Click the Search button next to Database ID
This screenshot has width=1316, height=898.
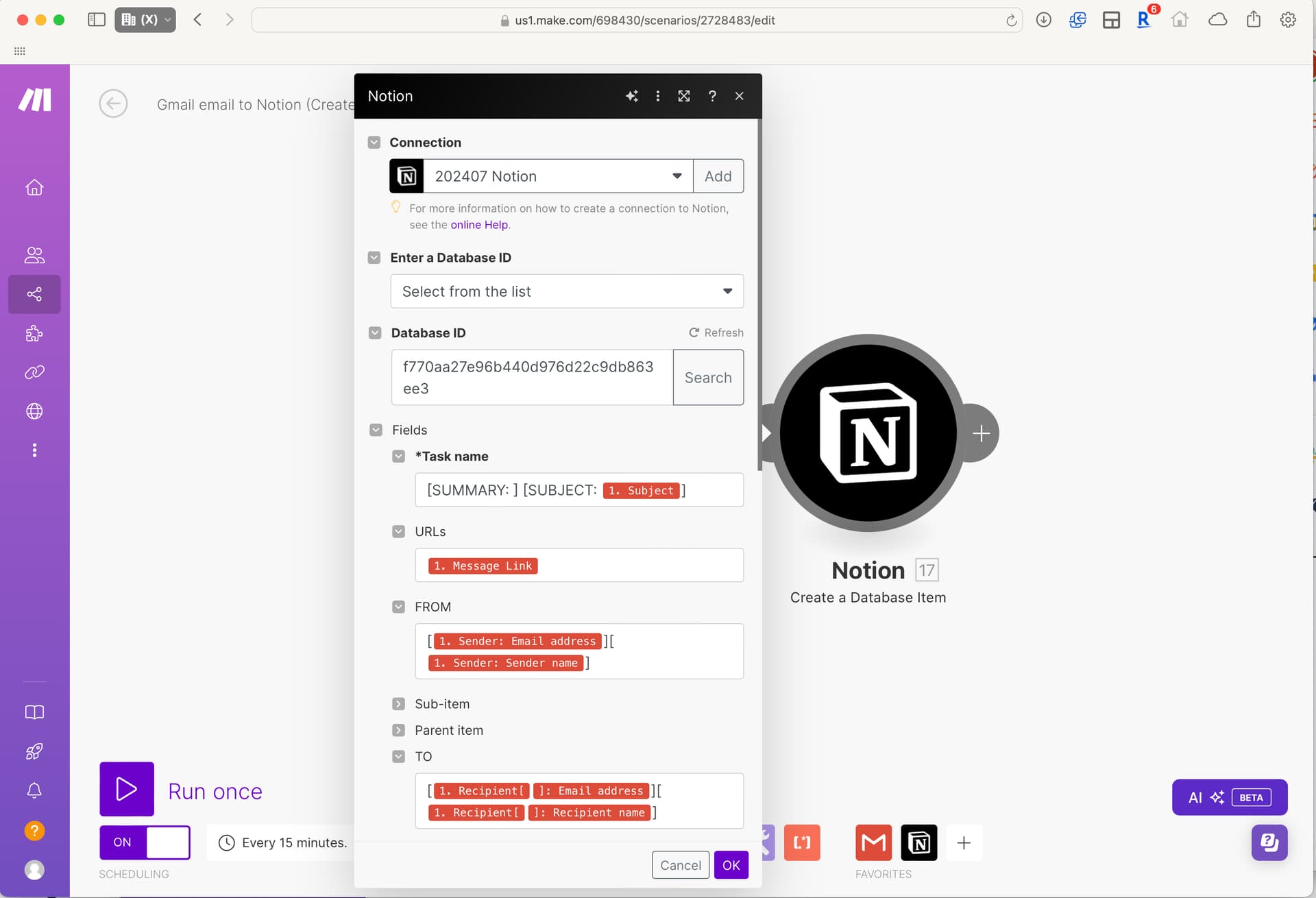pyautogui.click(x=708, y=378)
